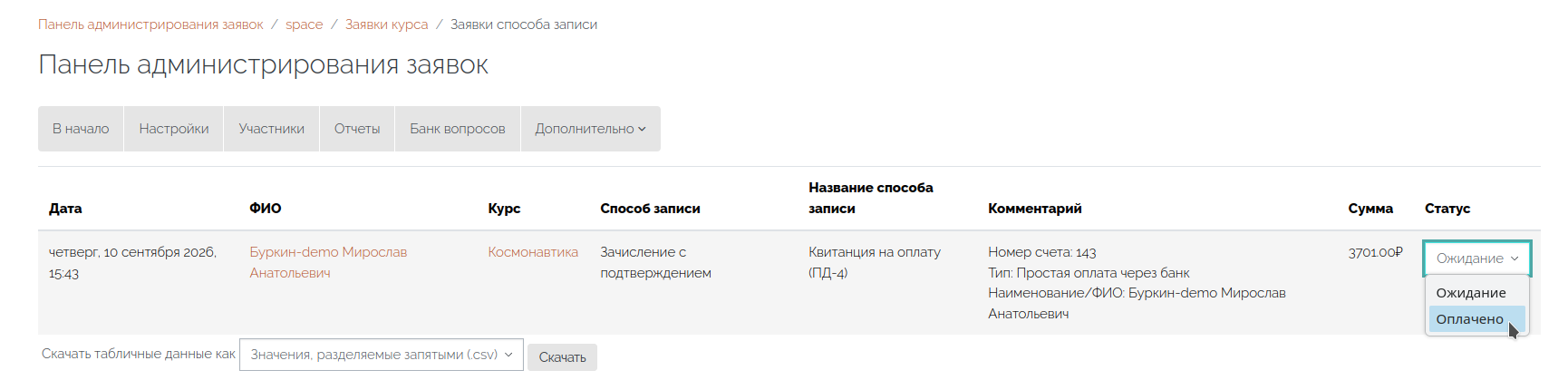
Task: Open the 'Заявки курса' breadcrumb link
Action: (387, 24)
